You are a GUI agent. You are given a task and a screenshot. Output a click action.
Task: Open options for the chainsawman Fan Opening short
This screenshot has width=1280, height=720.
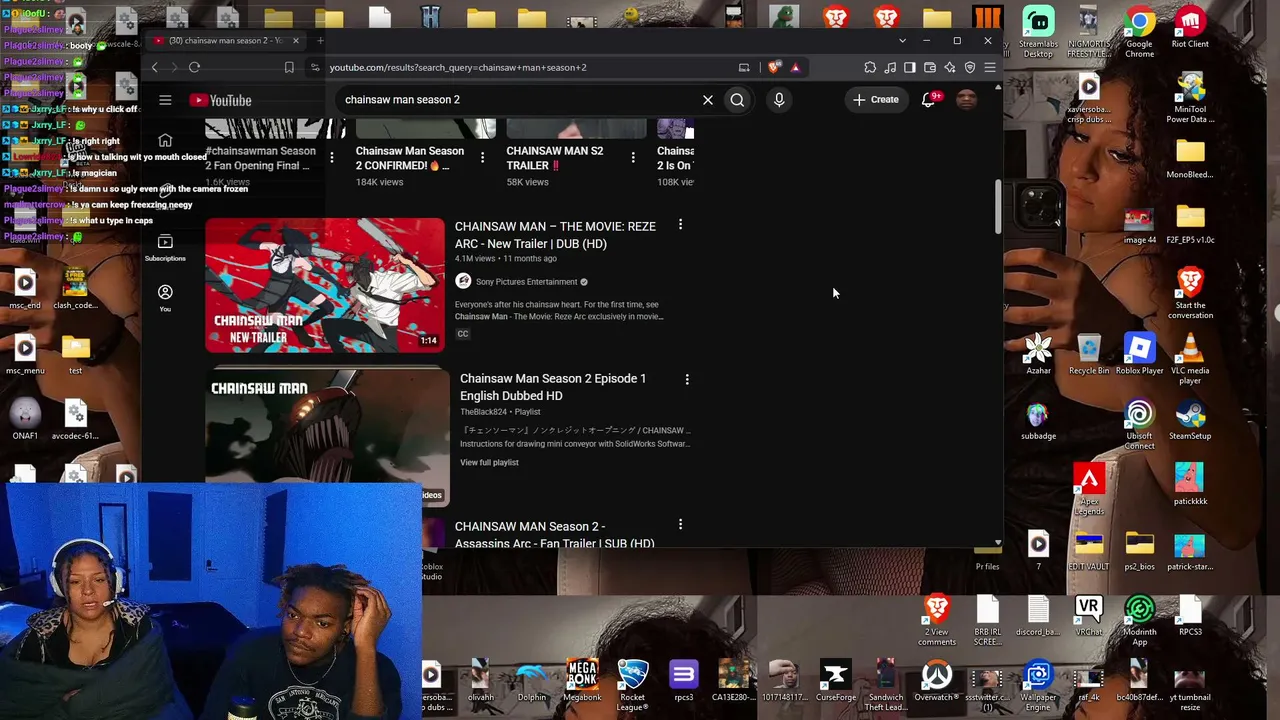[x=331, y=158]
